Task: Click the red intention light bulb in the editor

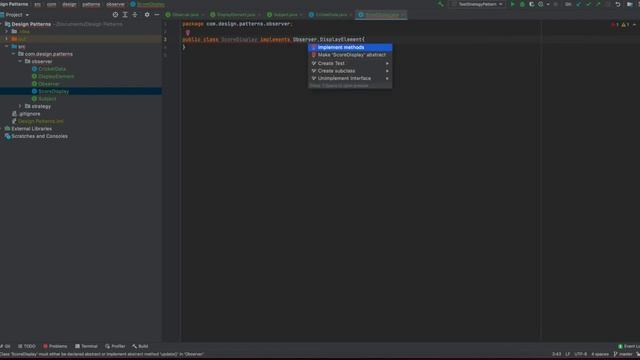Action: [187, 33]
